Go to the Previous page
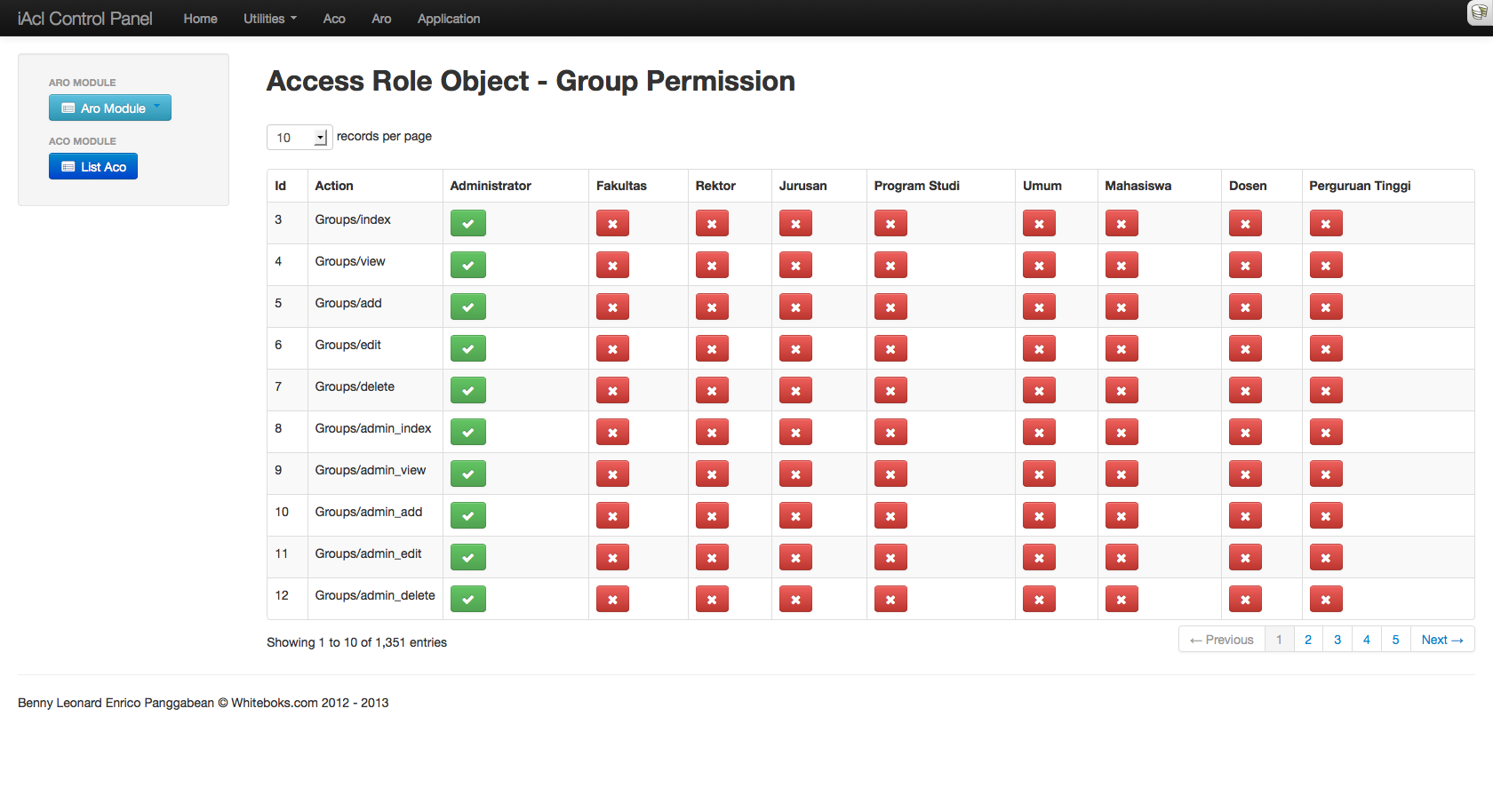The width and height of the screenshot is (1493, 812). point(1222,640)
